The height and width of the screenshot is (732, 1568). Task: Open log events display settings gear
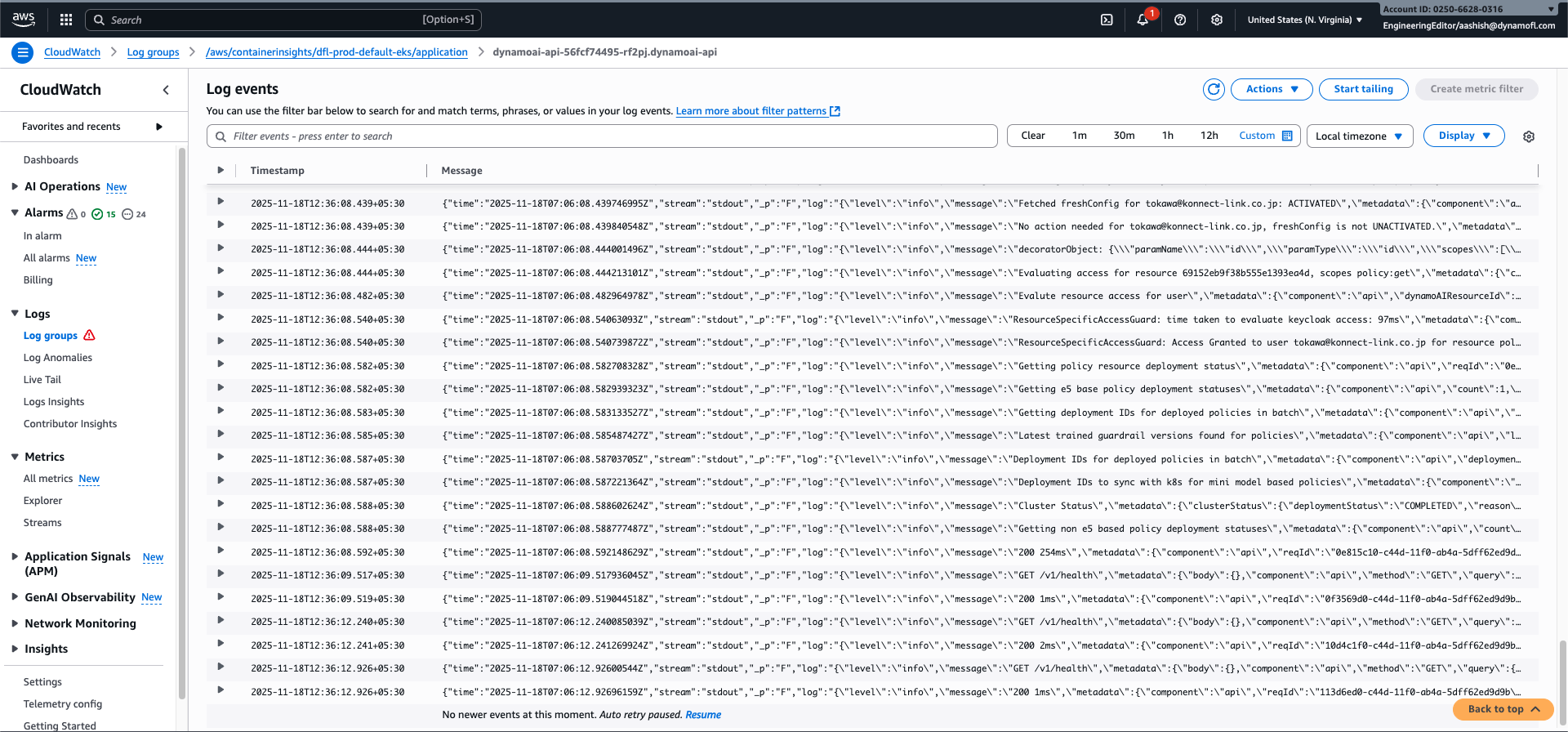pyautogui.click(x=1529, y=136)
